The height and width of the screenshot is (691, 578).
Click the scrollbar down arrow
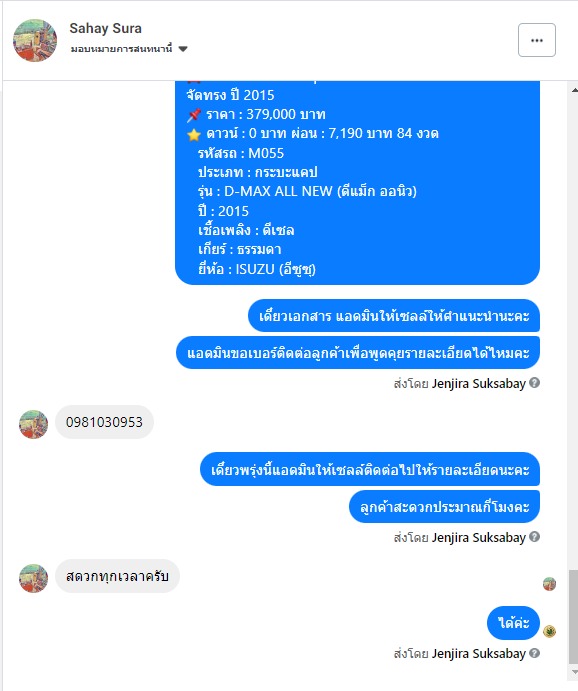[574, 672]
